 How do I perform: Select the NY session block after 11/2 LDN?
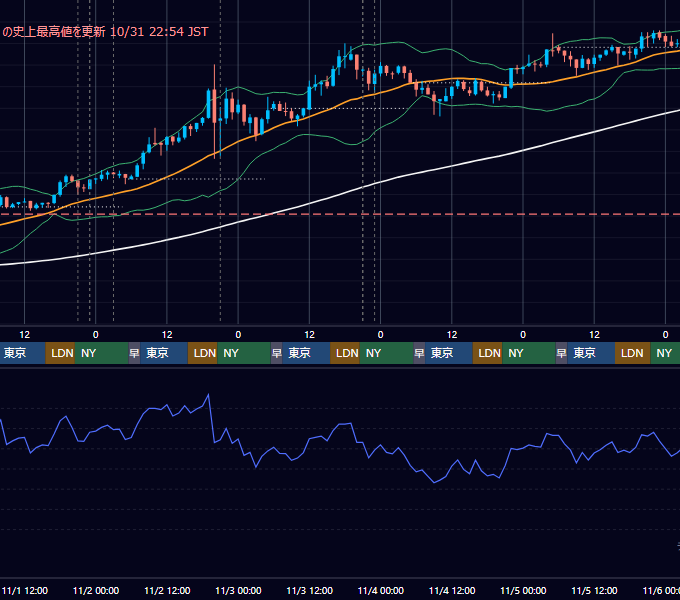(243, 353)
